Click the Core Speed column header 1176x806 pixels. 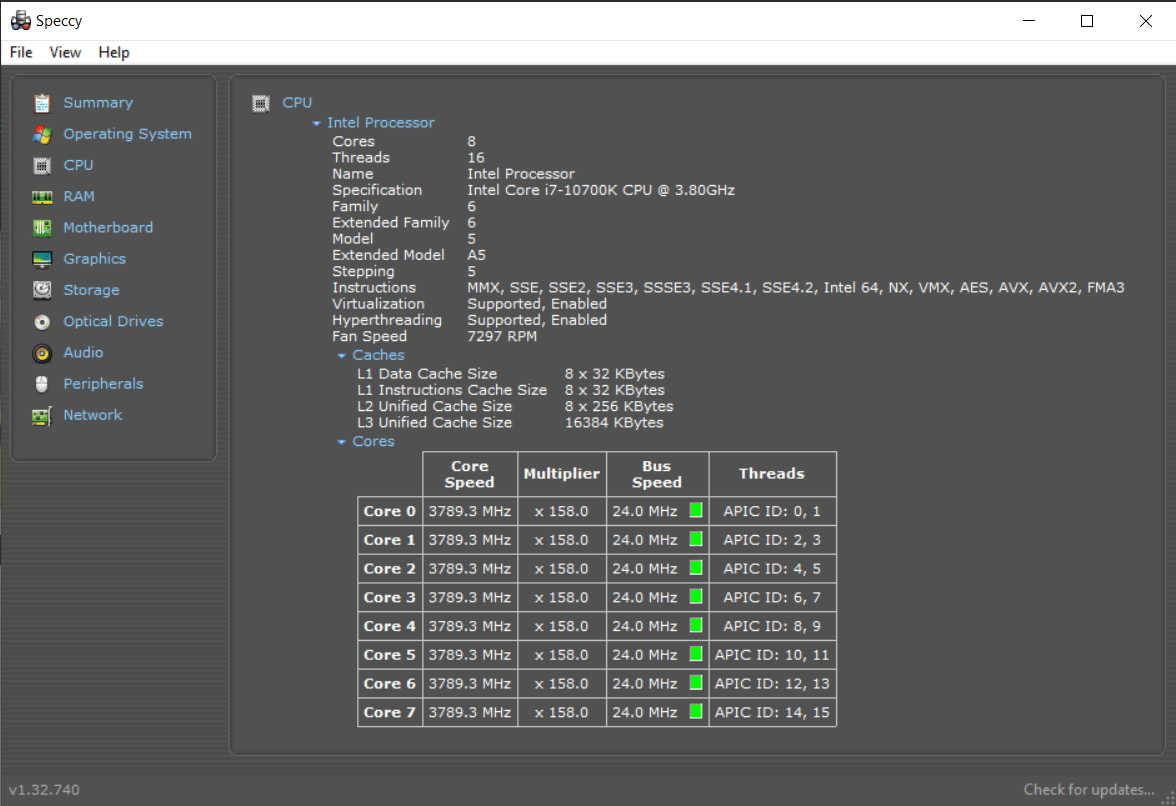pos(470,474)
